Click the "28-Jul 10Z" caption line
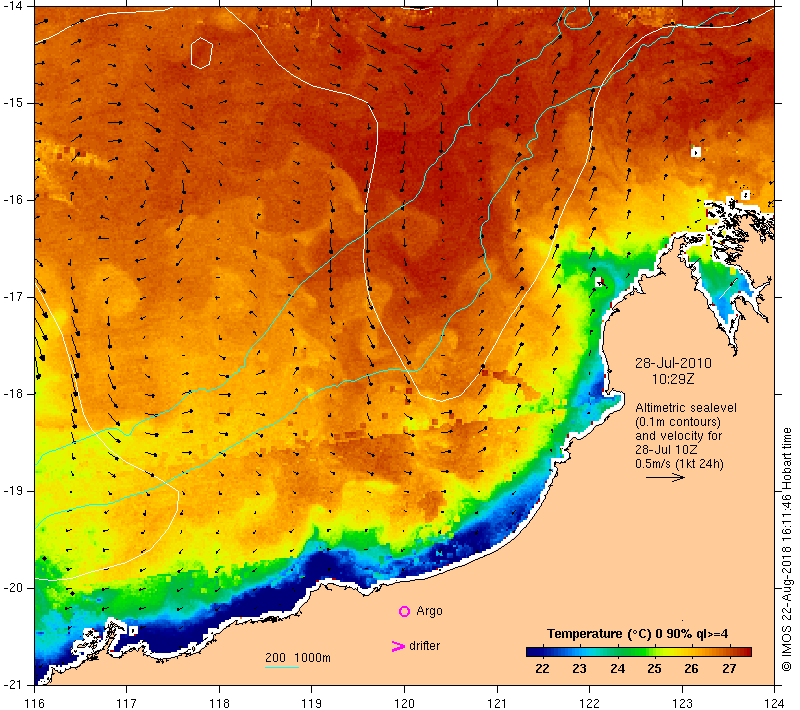This screenshot has width=800, height=710. click(666, 449)
